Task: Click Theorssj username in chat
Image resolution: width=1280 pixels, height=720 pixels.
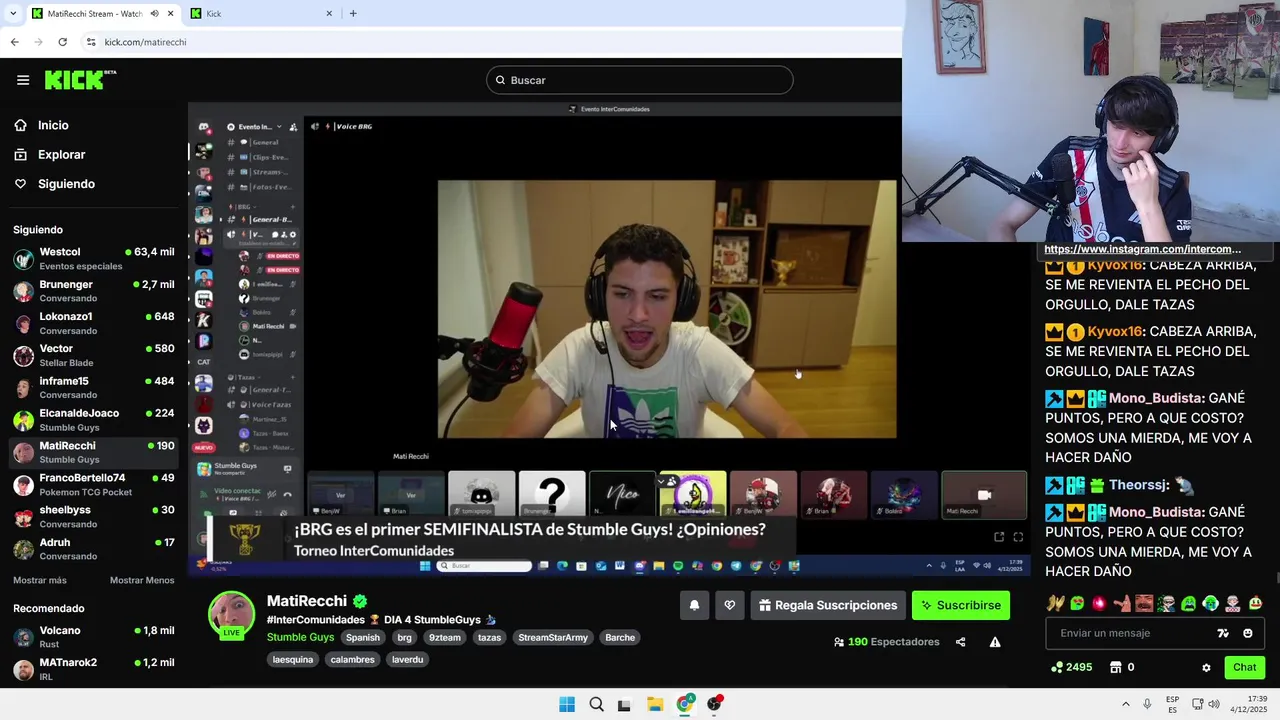Action: tap(1138, 485)
